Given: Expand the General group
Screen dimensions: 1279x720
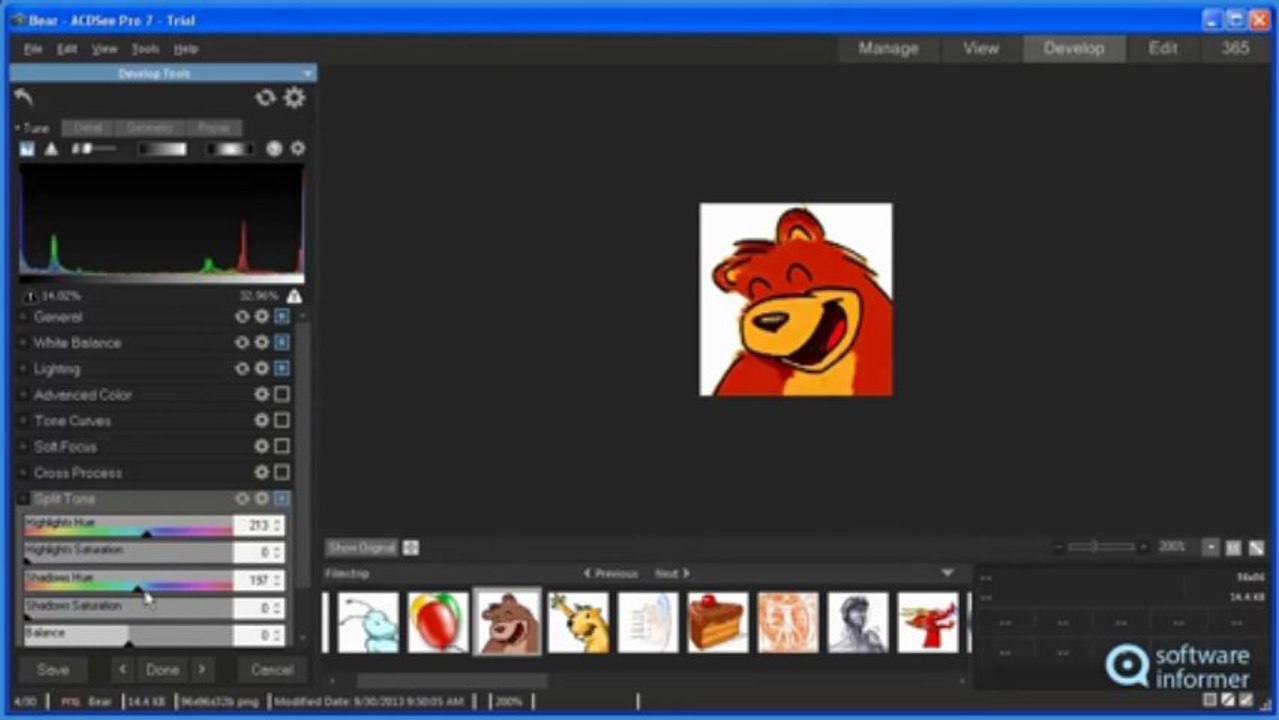Looking at the screenshot, I should click(24, 317).
